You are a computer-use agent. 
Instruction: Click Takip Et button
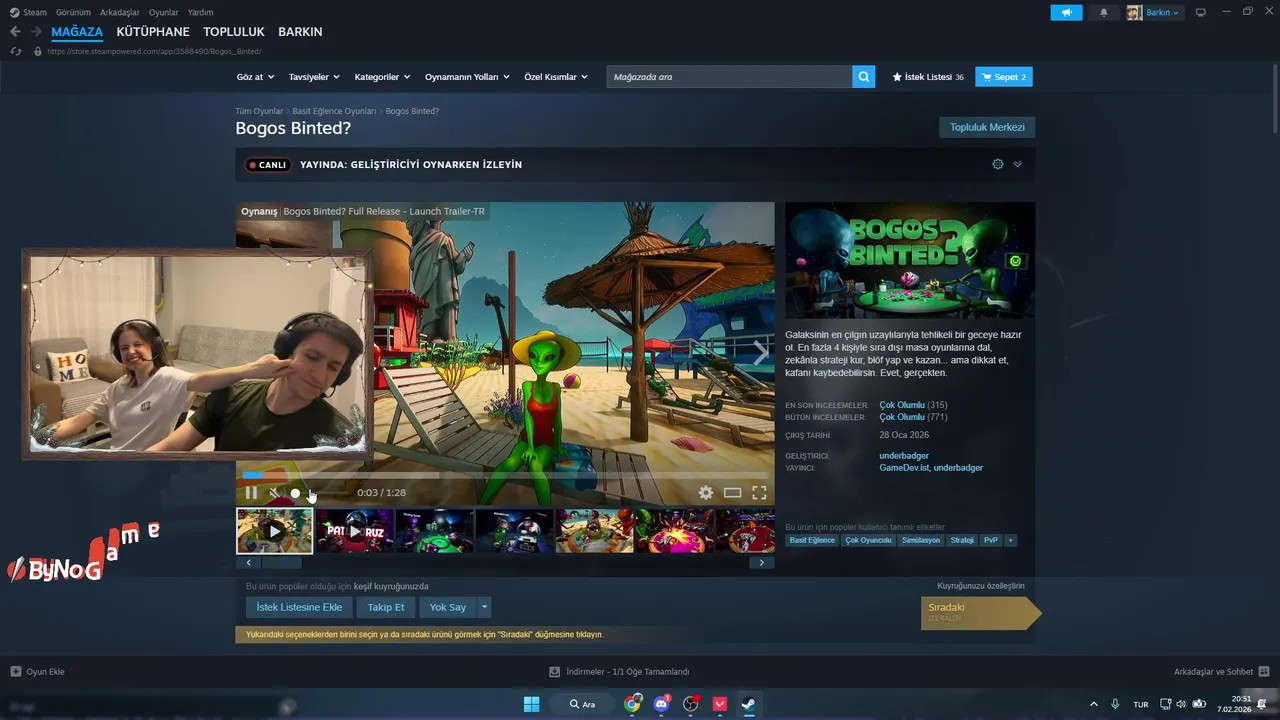(x=386, y=607)
